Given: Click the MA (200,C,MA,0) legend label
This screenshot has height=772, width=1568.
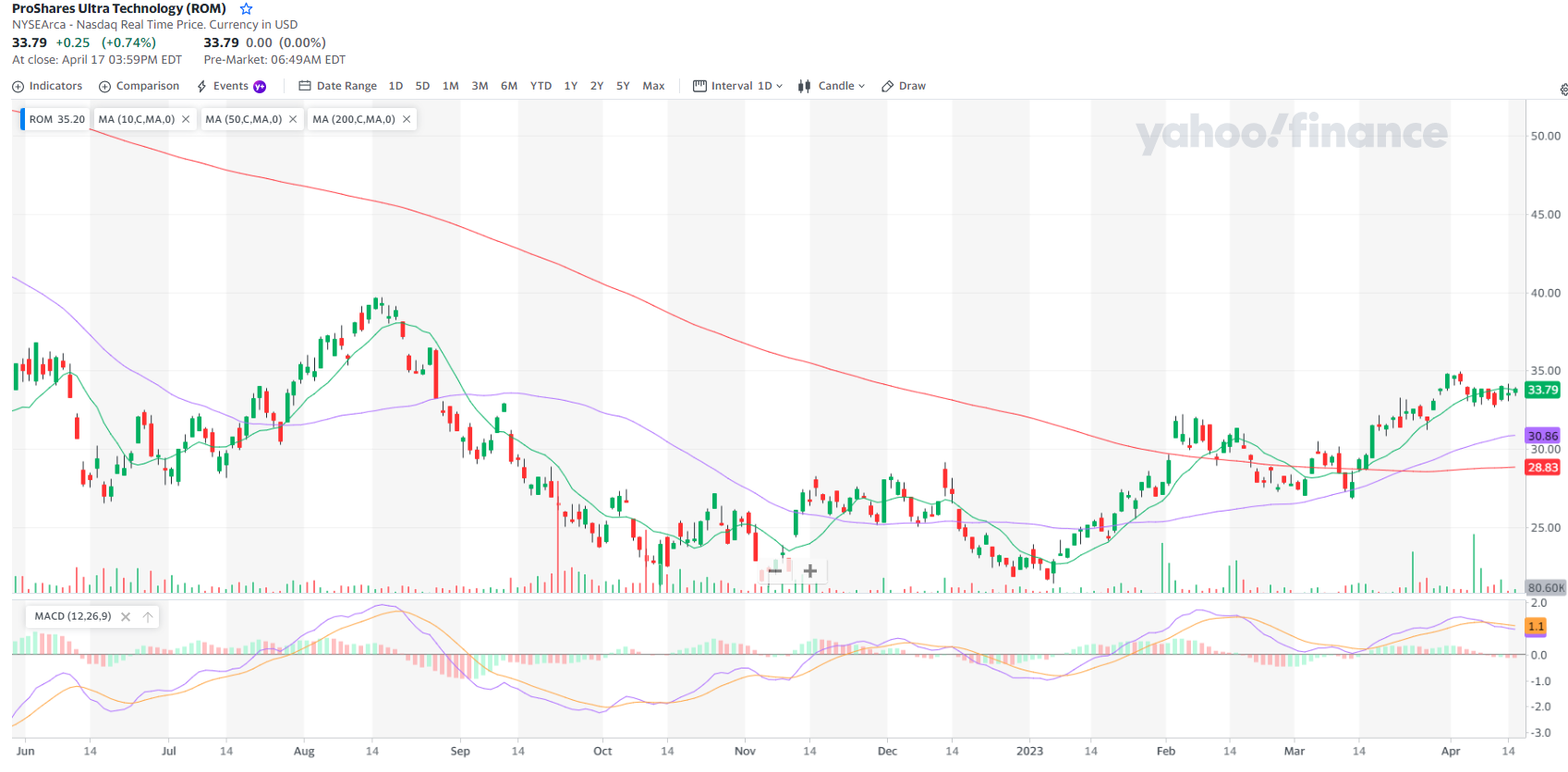Looking at the screenshot, I should tap(354, 119).
